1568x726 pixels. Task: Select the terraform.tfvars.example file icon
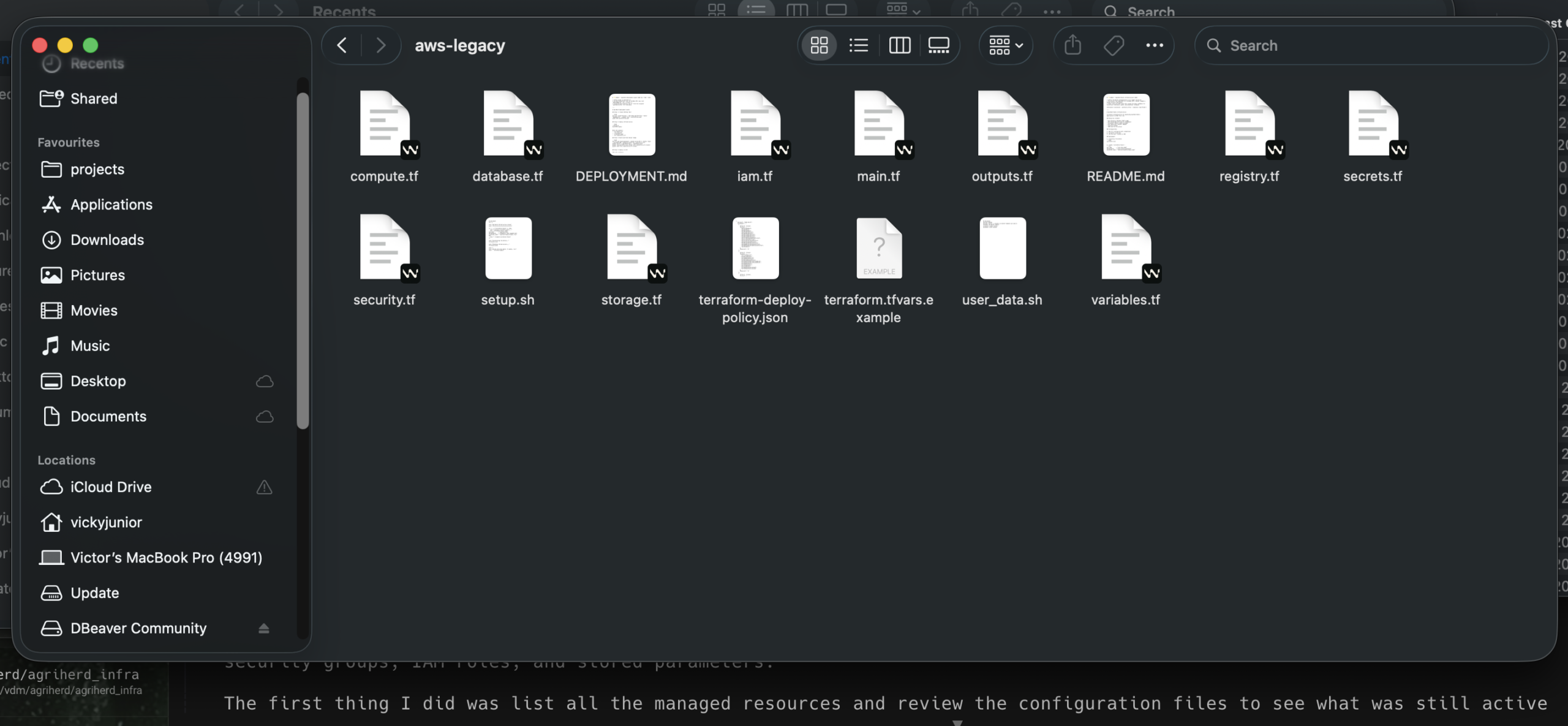tap(879, 248)
